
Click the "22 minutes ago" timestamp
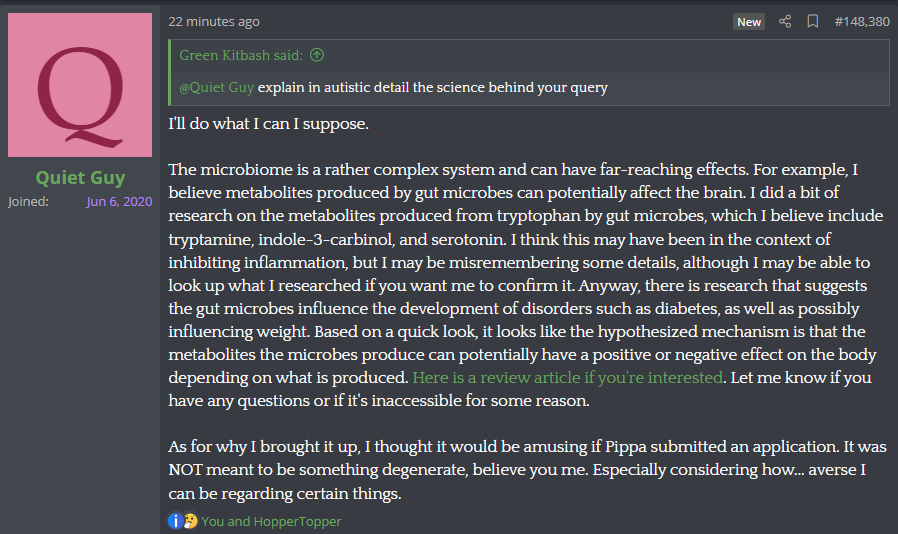(214, 22)
